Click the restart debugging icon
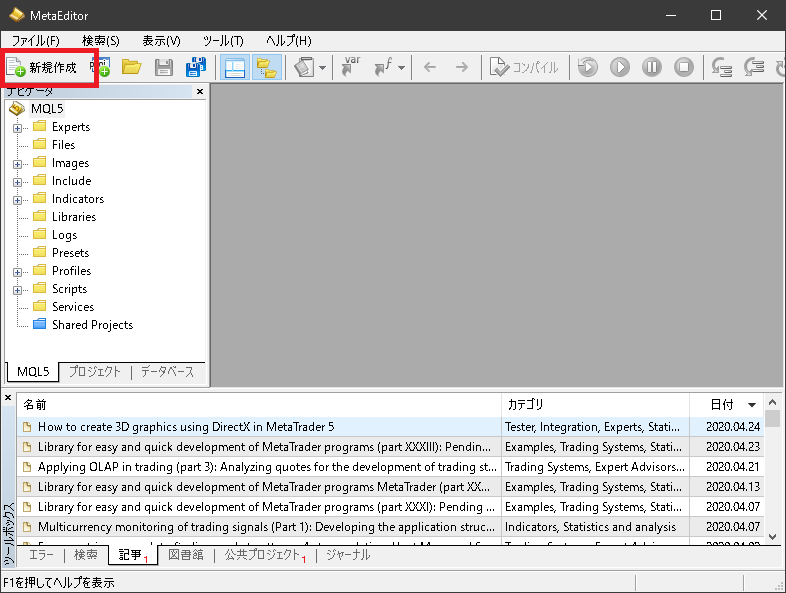The height and width of the screenshot is (593, 786). [x=587, y=67]
